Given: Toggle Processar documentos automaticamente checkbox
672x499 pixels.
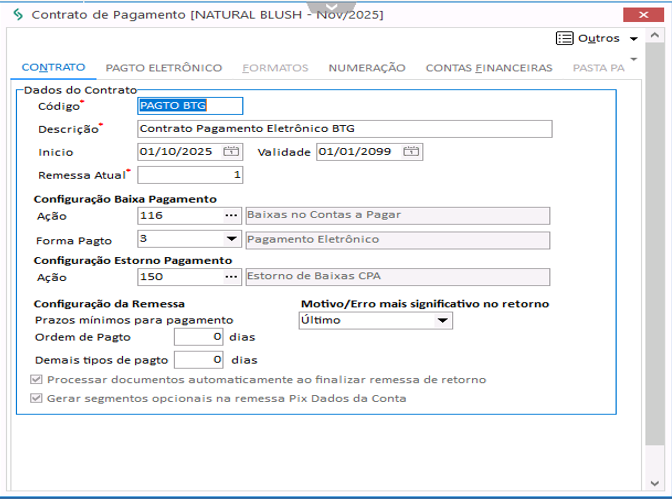Looking at the screenshot, I should 36,379.
